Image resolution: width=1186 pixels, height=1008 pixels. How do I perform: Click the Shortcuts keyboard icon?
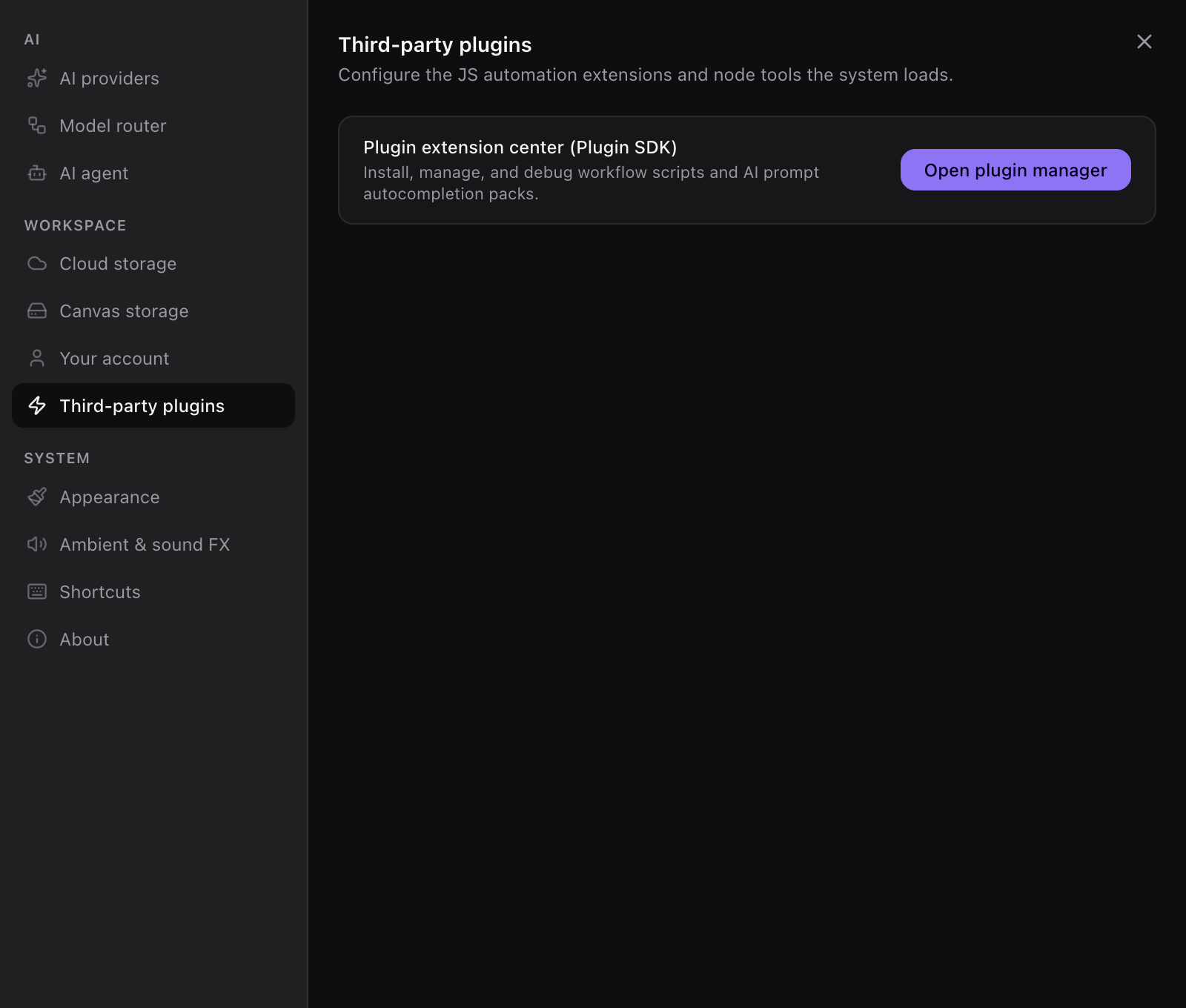tap(37, 591)
